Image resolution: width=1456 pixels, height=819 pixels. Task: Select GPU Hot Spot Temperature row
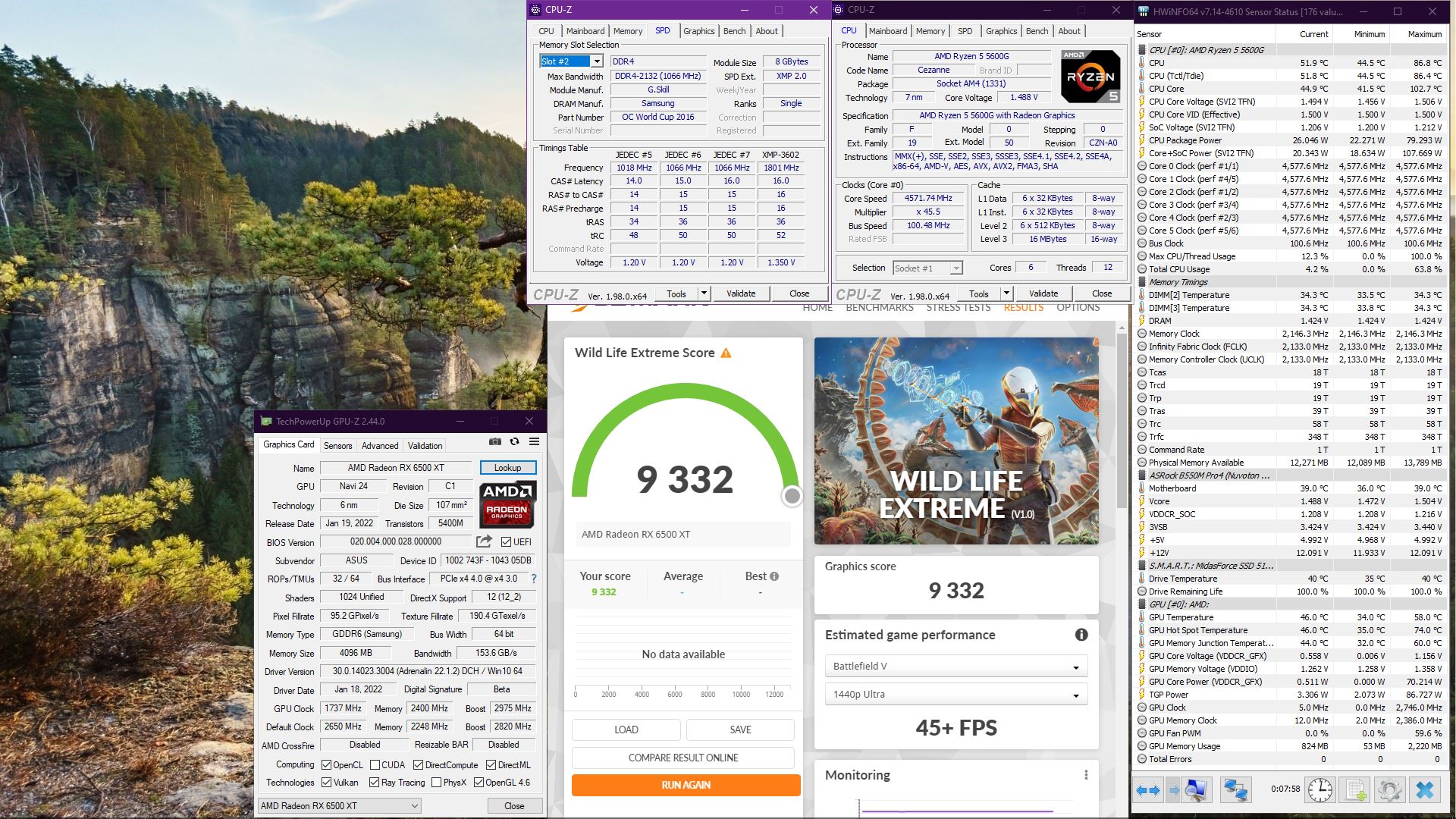1291,630
